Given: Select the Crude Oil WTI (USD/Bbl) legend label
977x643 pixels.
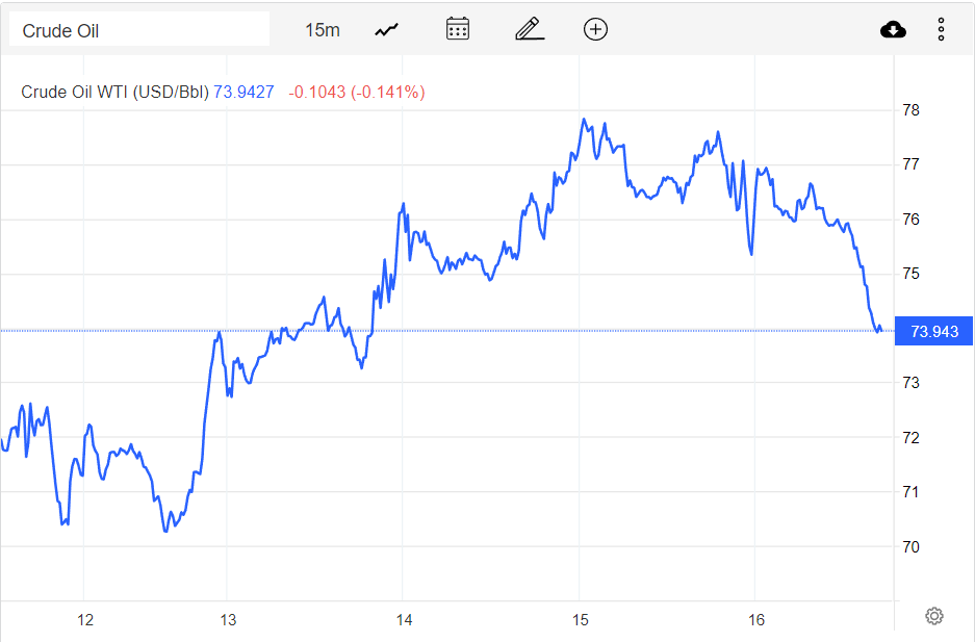Looking at the screenshot, I should 115,92.
